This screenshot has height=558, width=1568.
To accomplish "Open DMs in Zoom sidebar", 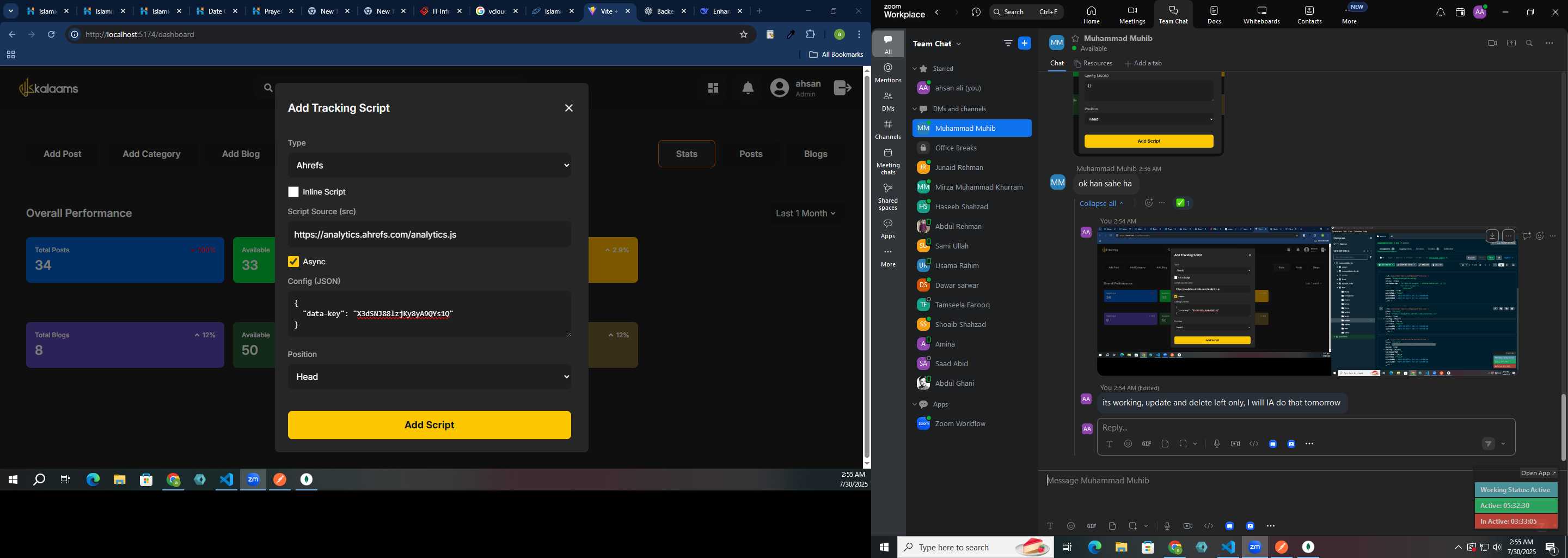I will tap(888, 101).
